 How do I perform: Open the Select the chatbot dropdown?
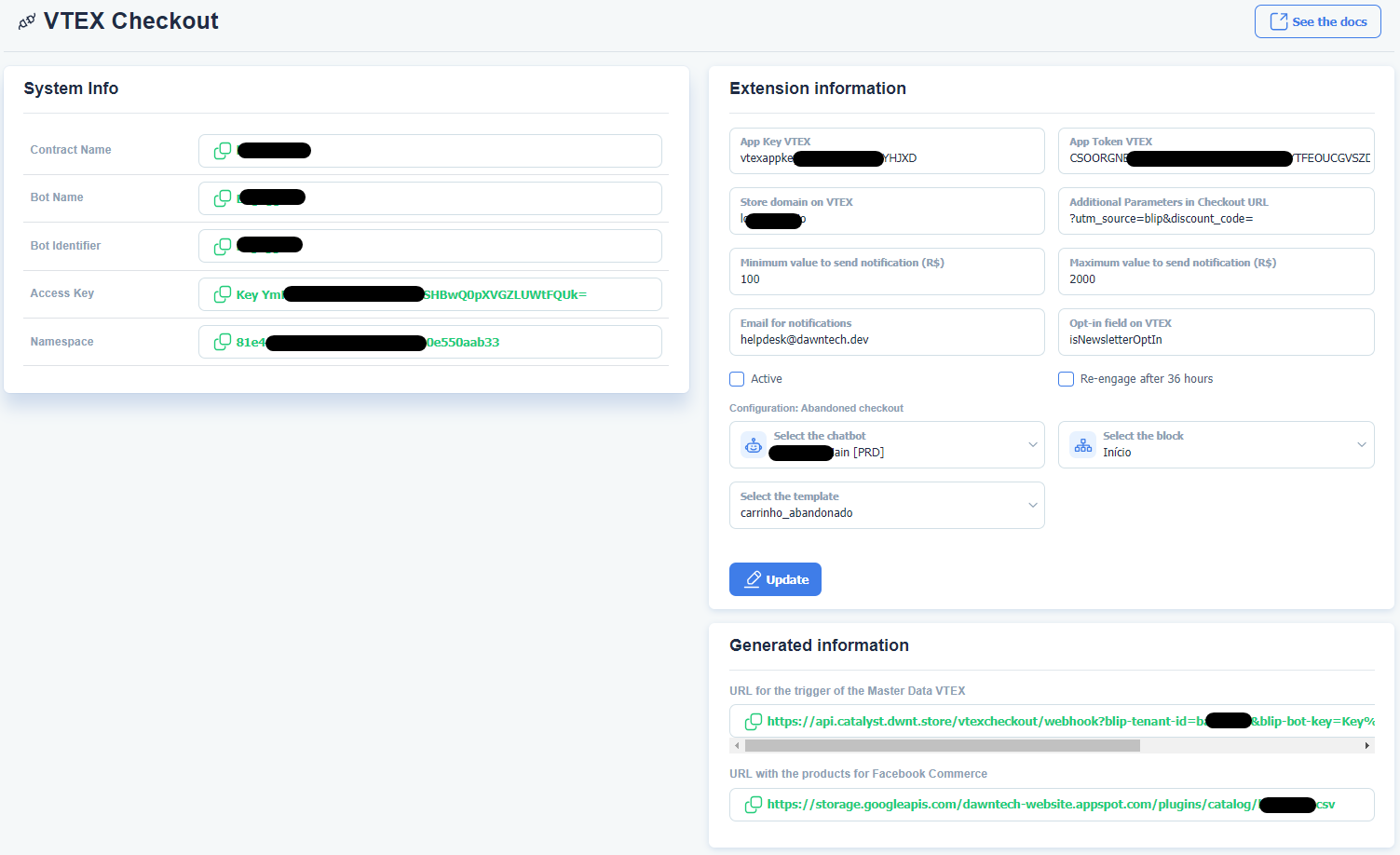[x=887, y=444]
